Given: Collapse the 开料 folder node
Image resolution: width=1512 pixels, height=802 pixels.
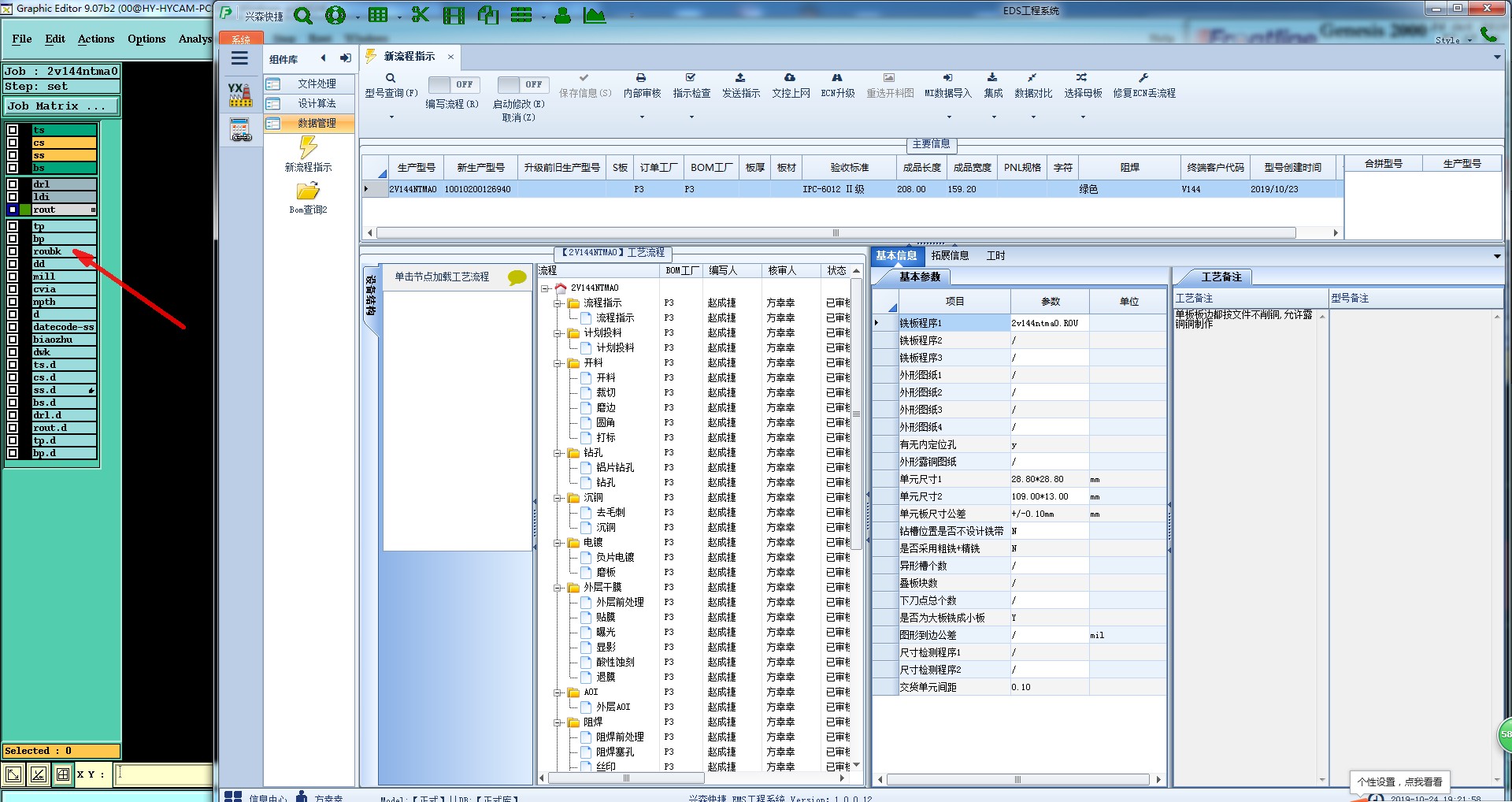Looking at the screenshot, I should (558, 363).
